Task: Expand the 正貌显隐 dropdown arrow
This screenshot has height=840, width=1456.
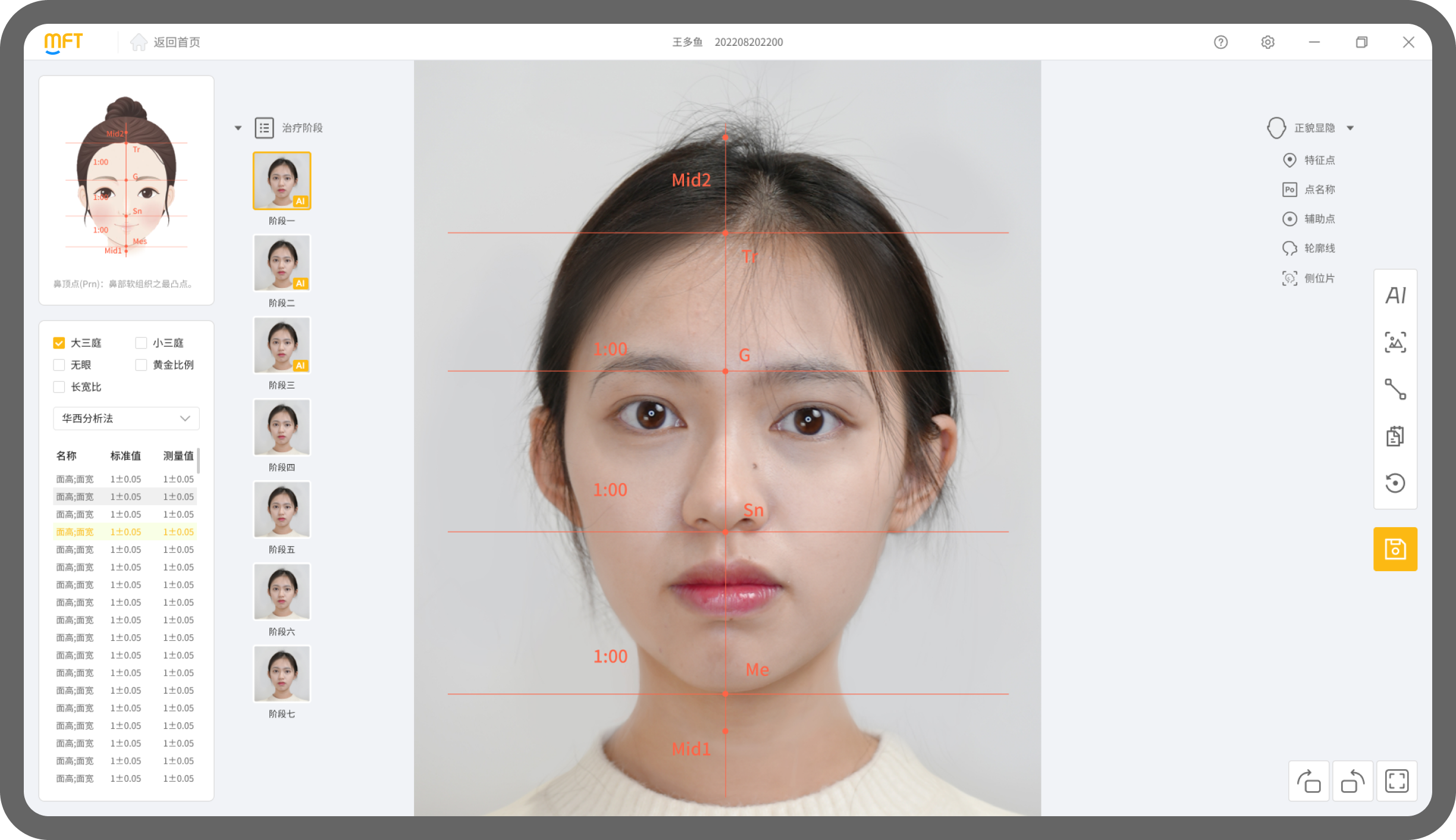Action: (1350, 128)
